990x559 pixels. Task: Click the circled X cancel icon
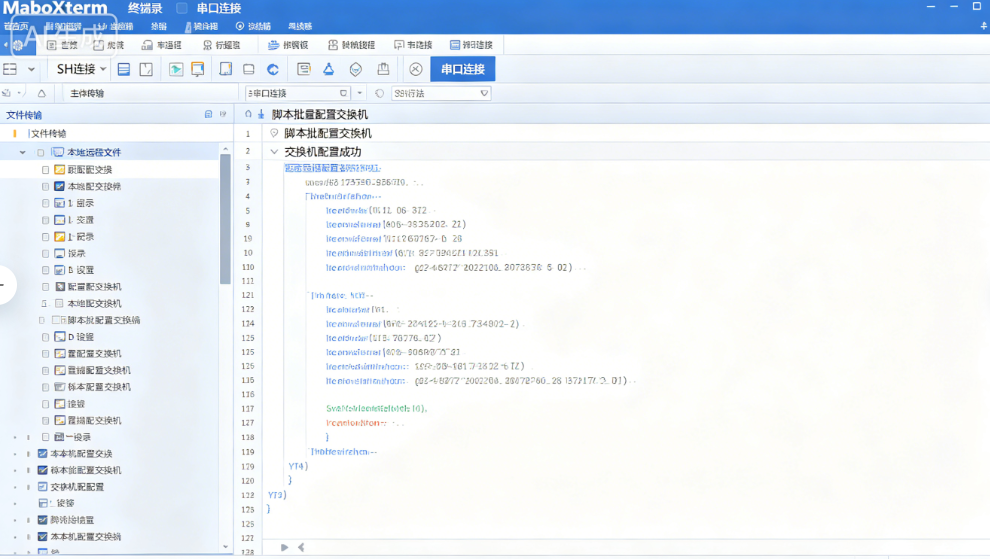(416, 69)
